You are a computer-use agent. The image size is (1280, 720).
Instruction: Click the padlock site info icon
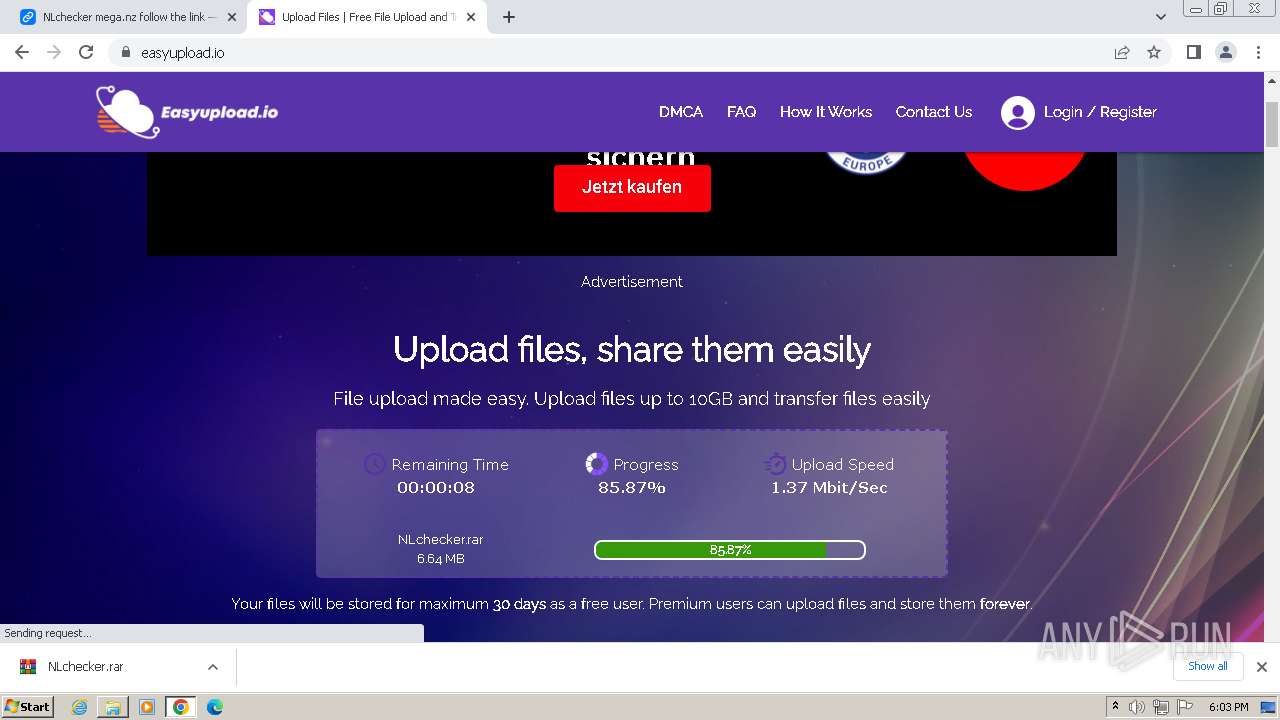[125, 52]
